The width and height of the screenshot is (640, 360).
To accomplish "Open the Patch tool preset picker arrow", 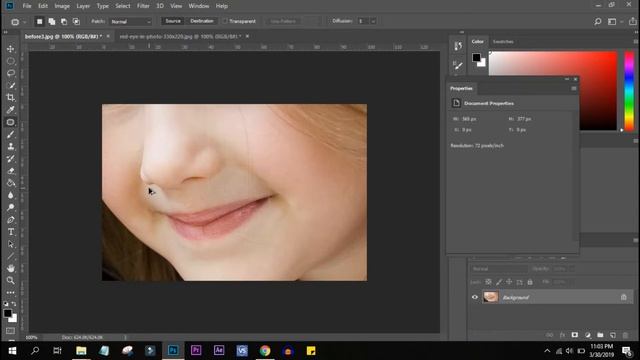I will click(x=24, y=22).
